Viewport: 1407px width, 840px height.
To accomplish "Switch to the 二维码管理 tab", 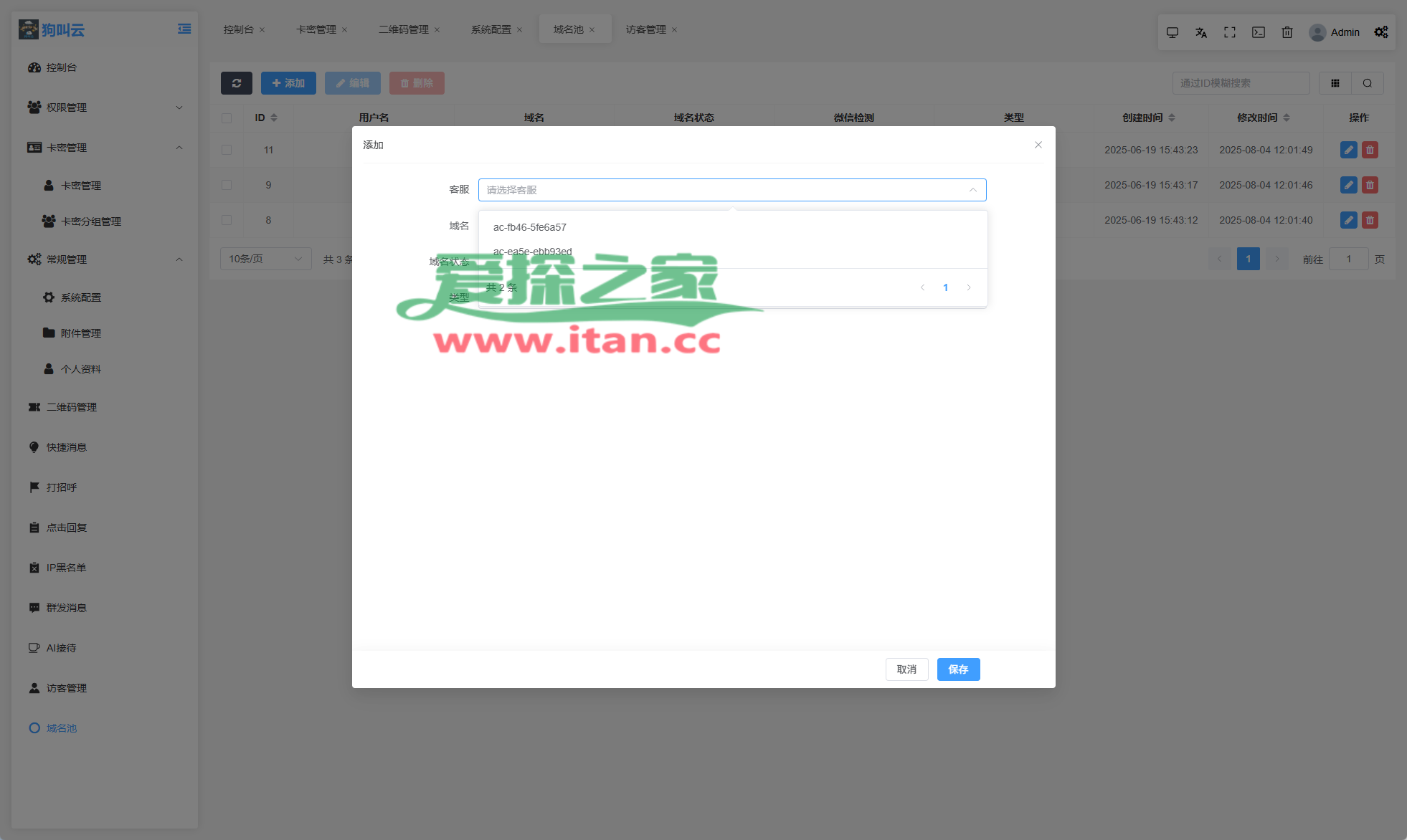I will (404, 29).
